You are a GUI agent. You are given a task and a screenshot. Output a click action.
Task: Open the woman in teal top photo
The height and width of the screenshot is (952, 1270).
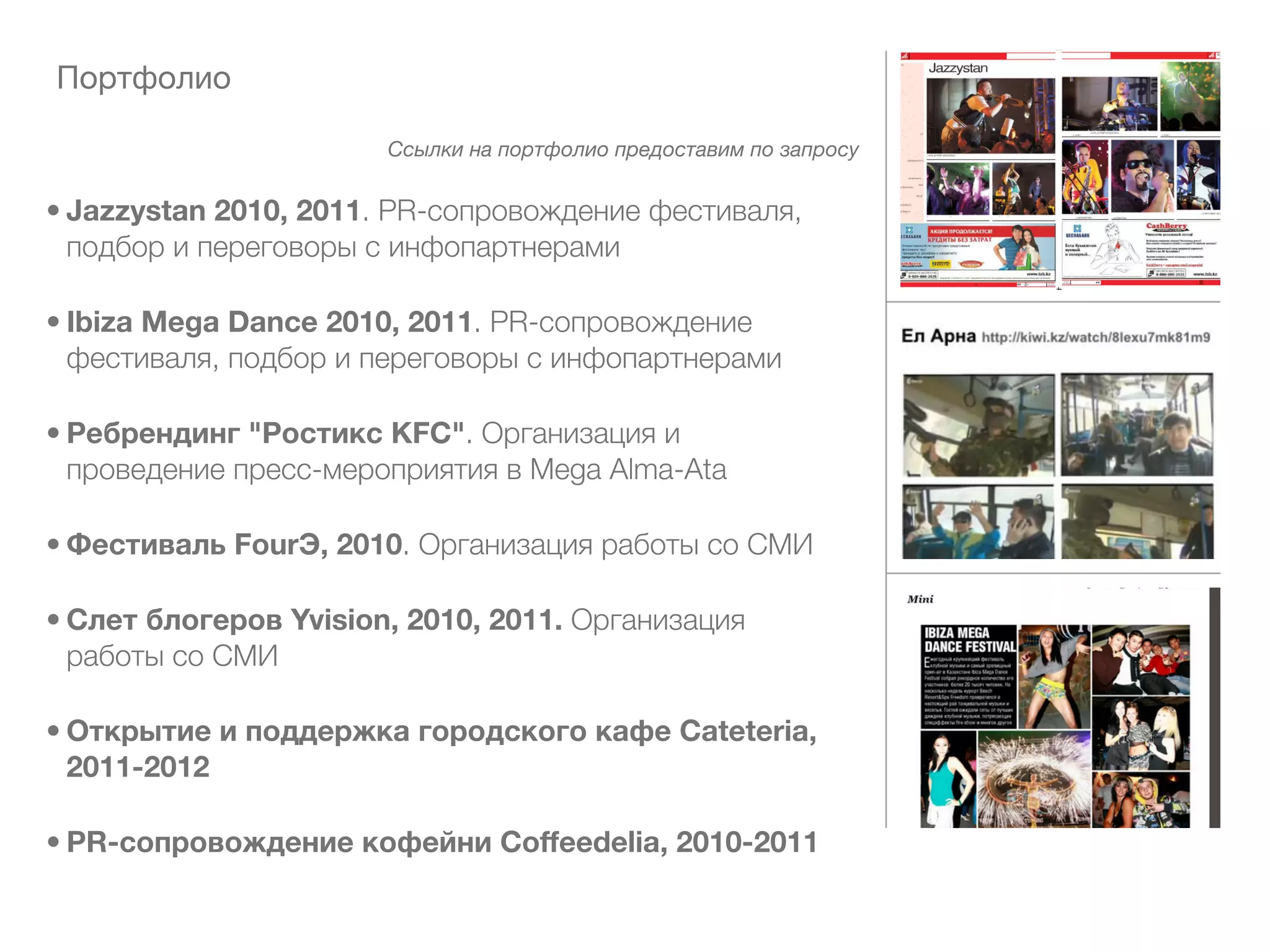pyautogui.click(x=948, y=780)
